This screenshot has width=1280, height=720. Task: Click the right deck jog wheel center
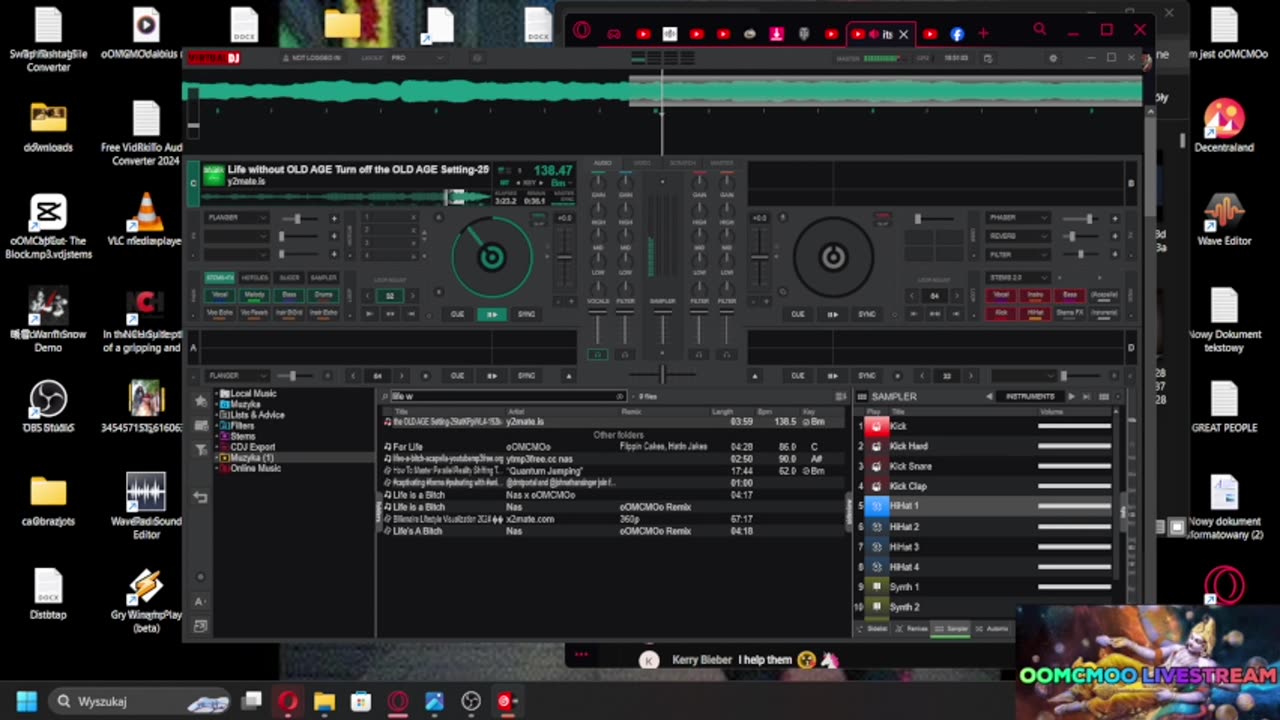pyautogui.click(x=833, y=257)
